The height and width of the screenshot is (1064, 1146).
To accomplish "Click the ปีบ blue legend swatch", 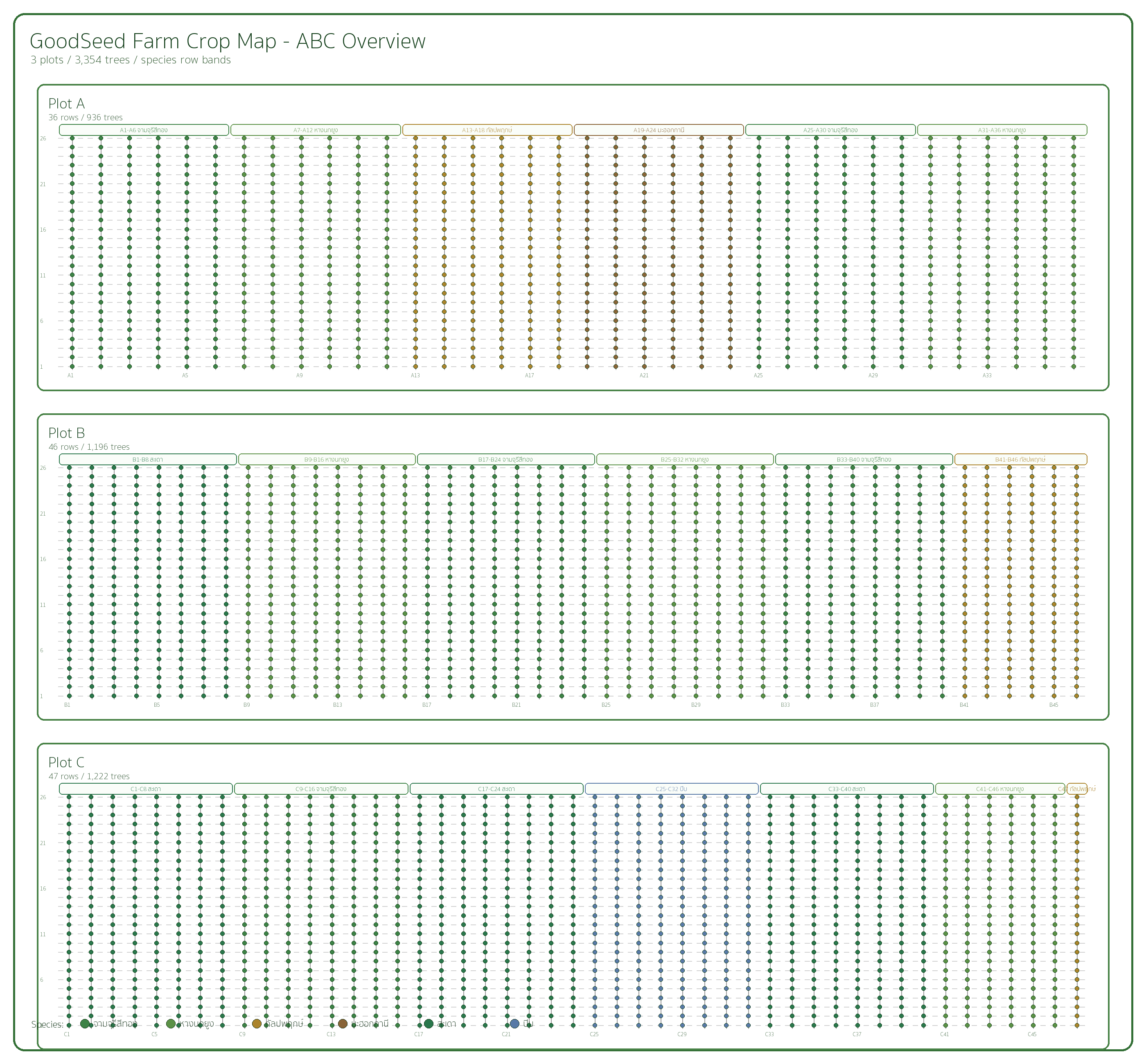I will (x=515, y=1023).
